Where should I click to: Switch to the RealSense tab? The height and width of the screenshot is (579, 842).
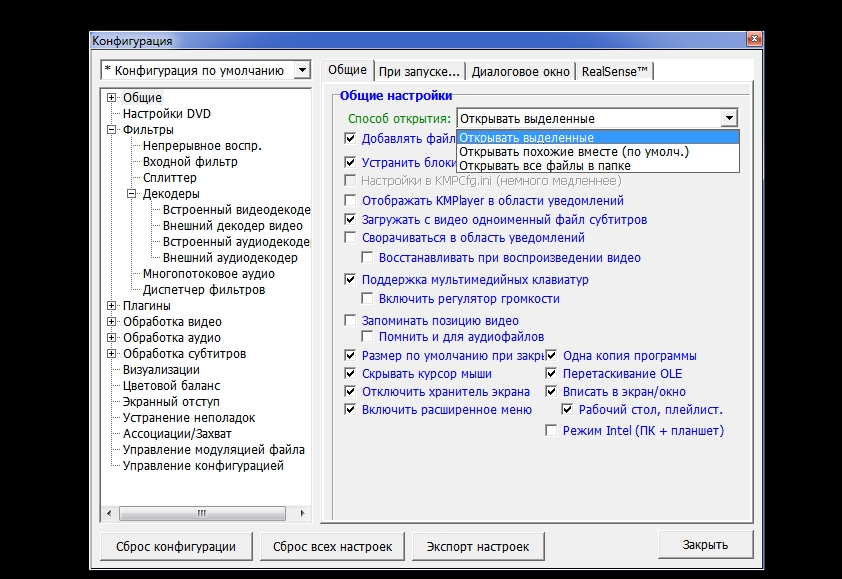coord(615,71)
